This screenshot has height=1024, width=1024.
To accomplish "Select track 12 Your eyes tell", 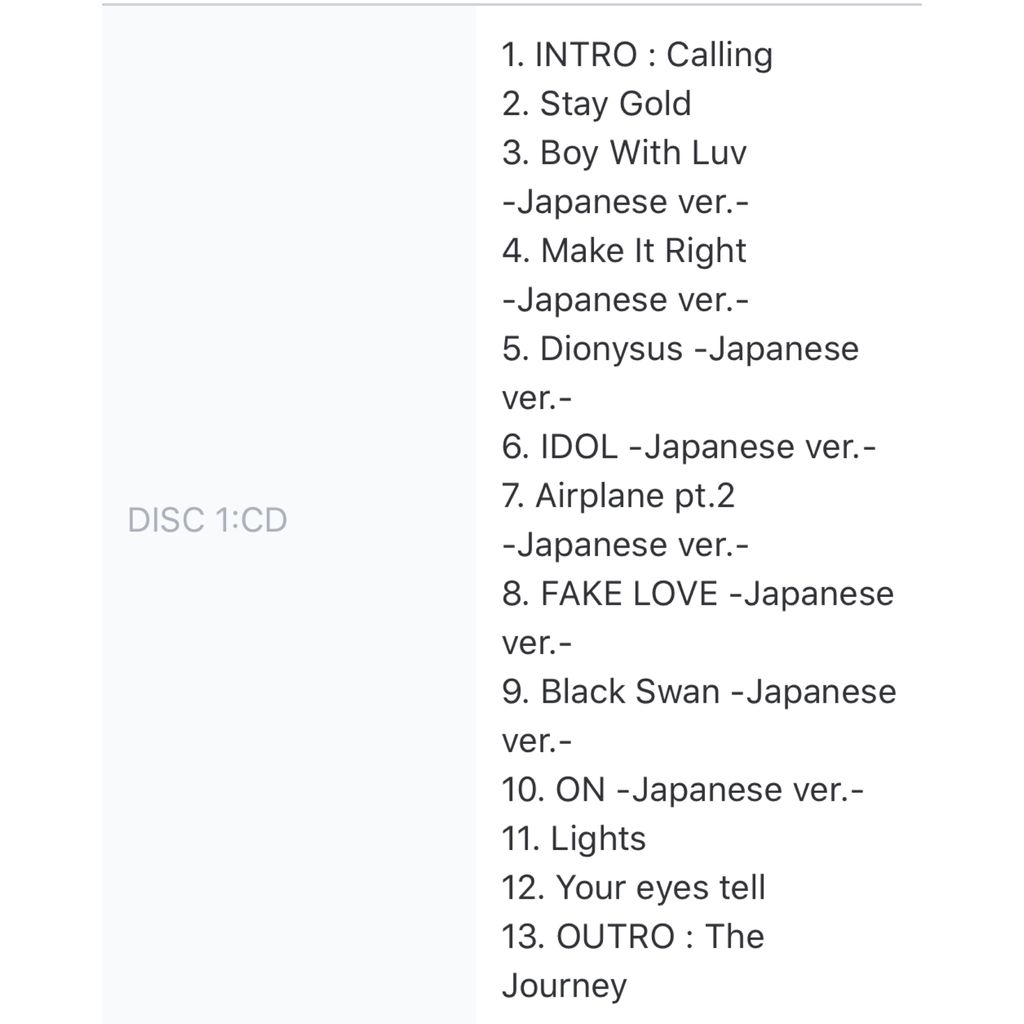I will coord(634,888).
